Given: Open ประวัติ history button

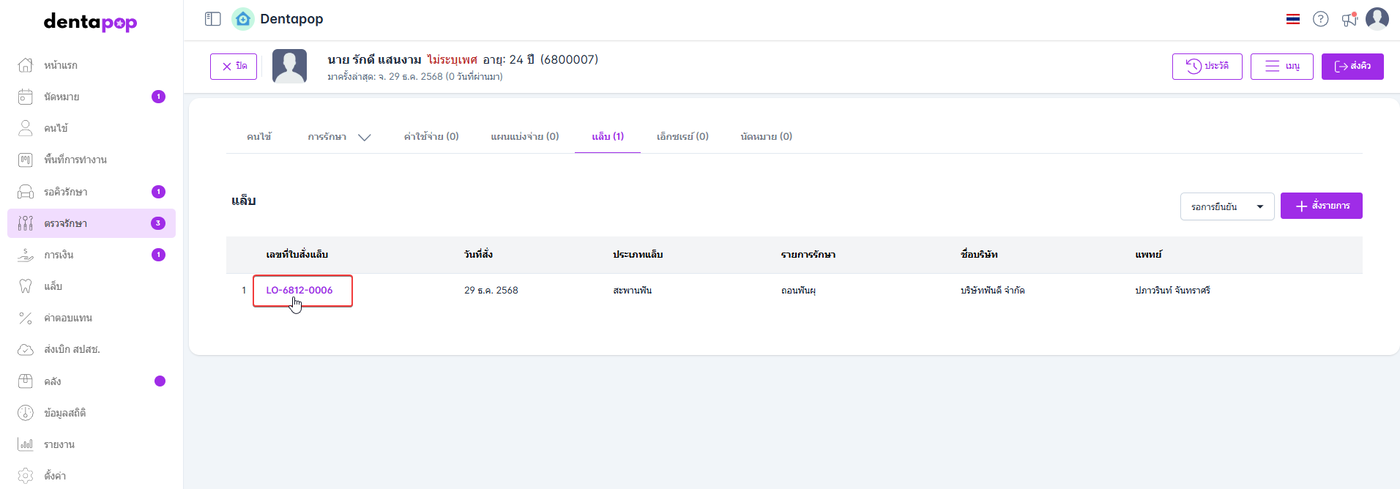Looking at the screenshot, I should tap(1207, 66).
